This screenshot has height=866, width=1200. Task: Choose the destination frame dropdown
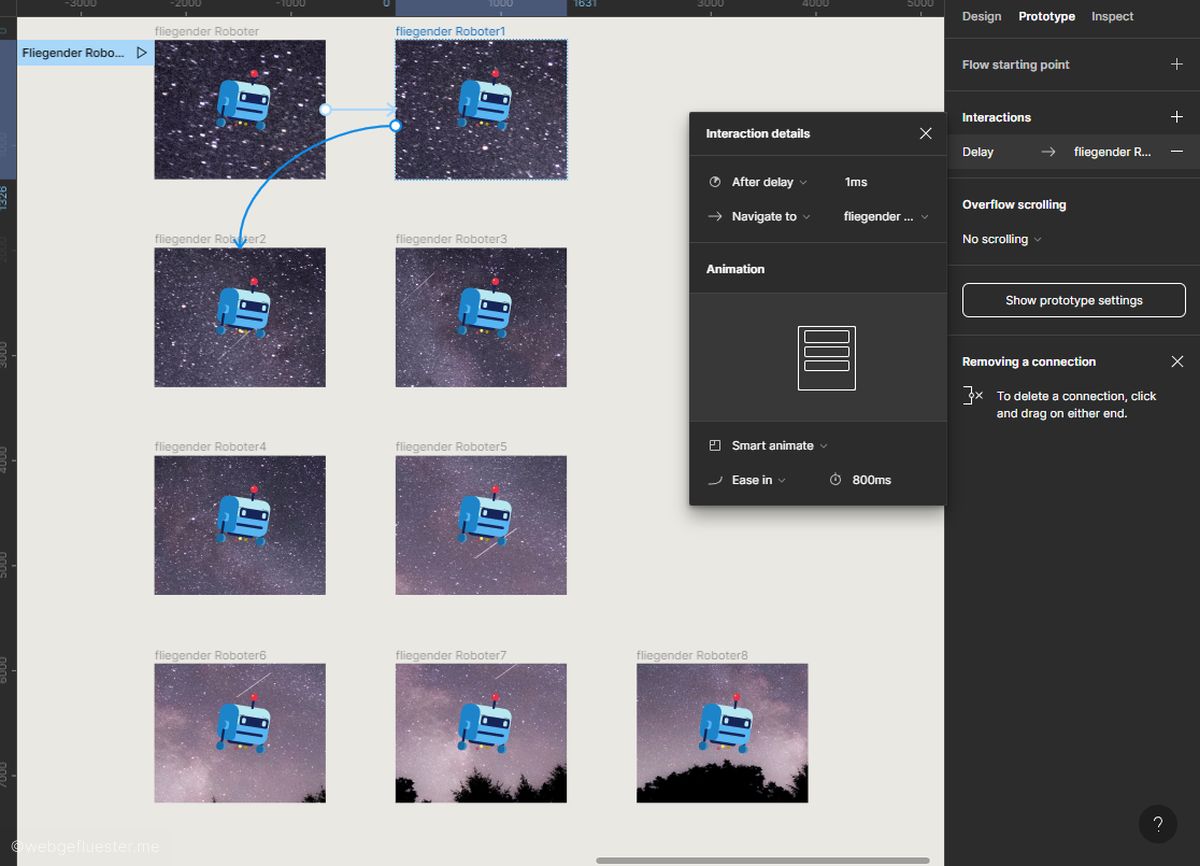click(x=885, y=217)
